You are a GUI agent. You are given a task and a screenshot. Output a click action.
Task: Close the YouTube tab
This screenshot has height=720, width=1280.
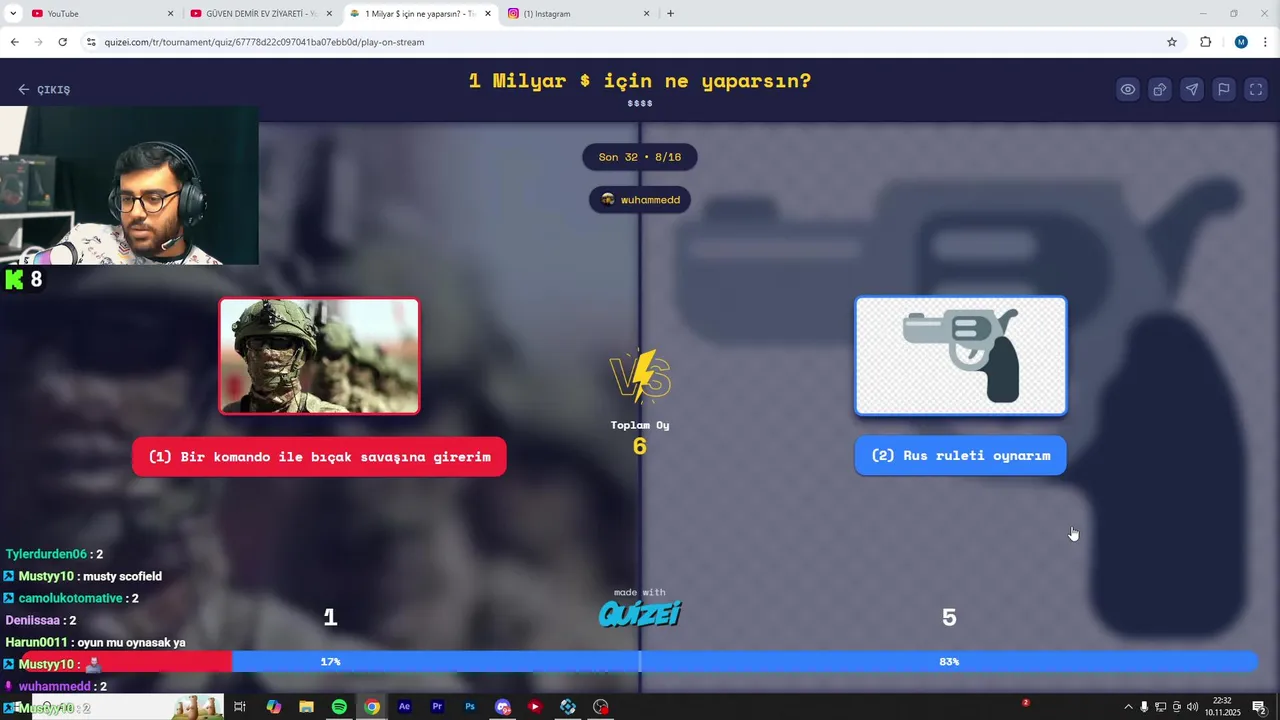point(170,14)
